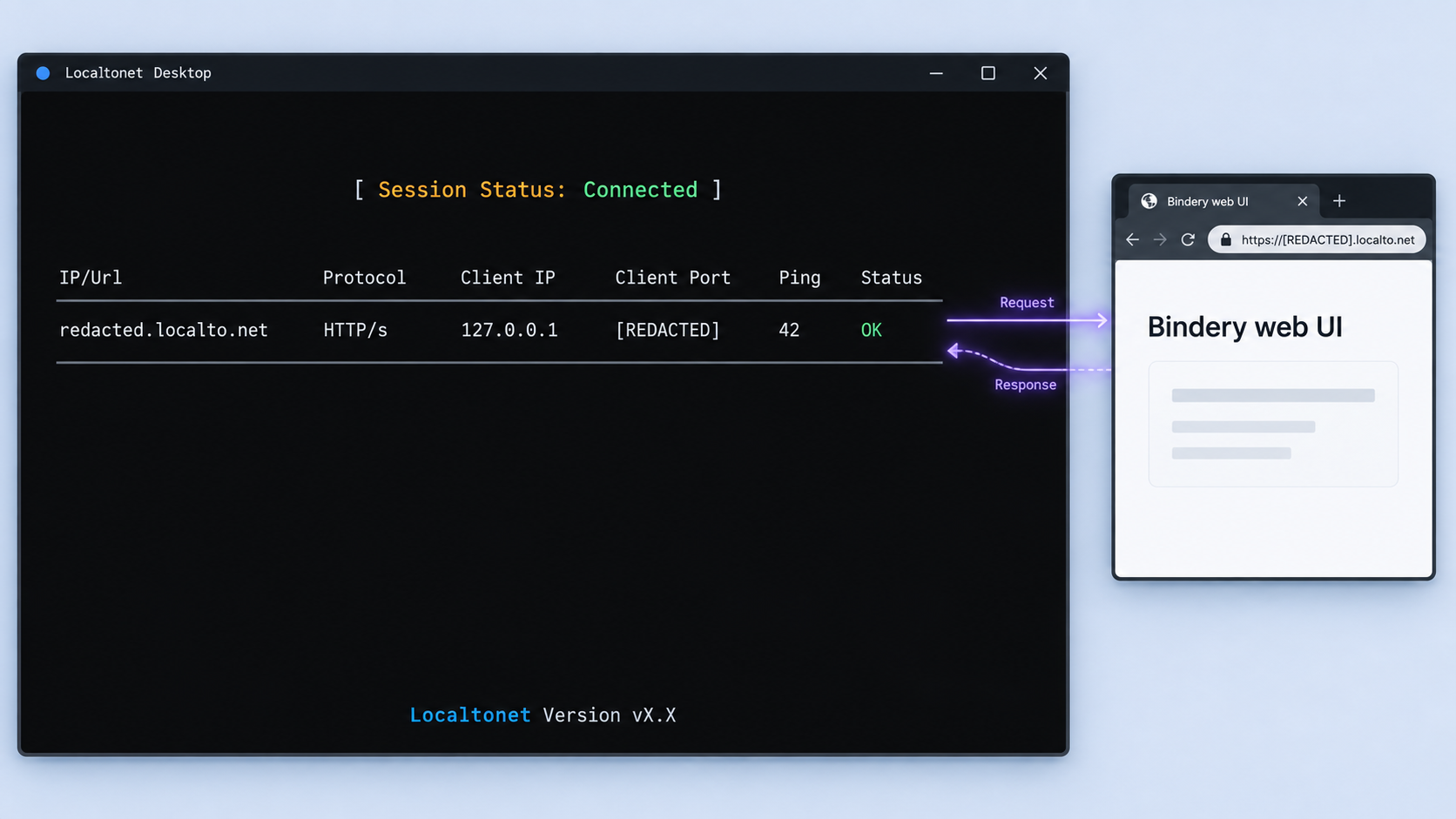Click the Connected session status text

640,190
